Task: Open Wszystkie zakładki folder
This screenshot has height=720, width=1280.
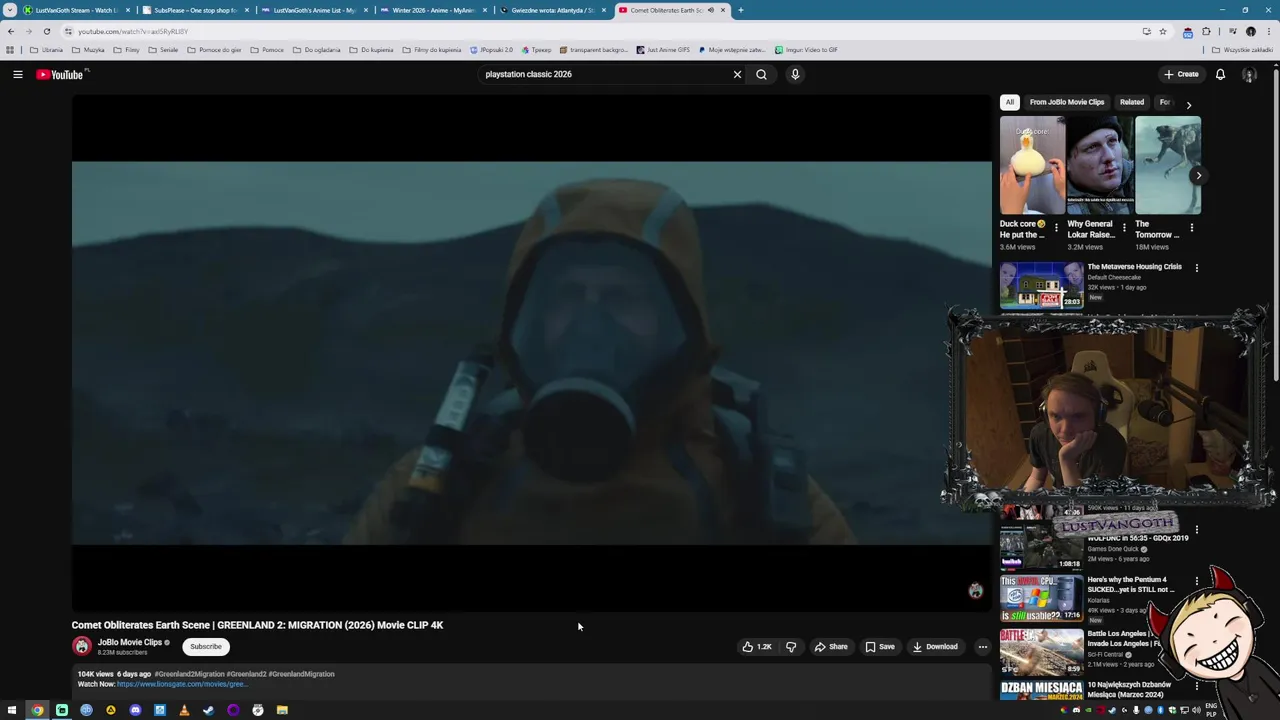Action: pyautogui.click(x=1243, y=50)
